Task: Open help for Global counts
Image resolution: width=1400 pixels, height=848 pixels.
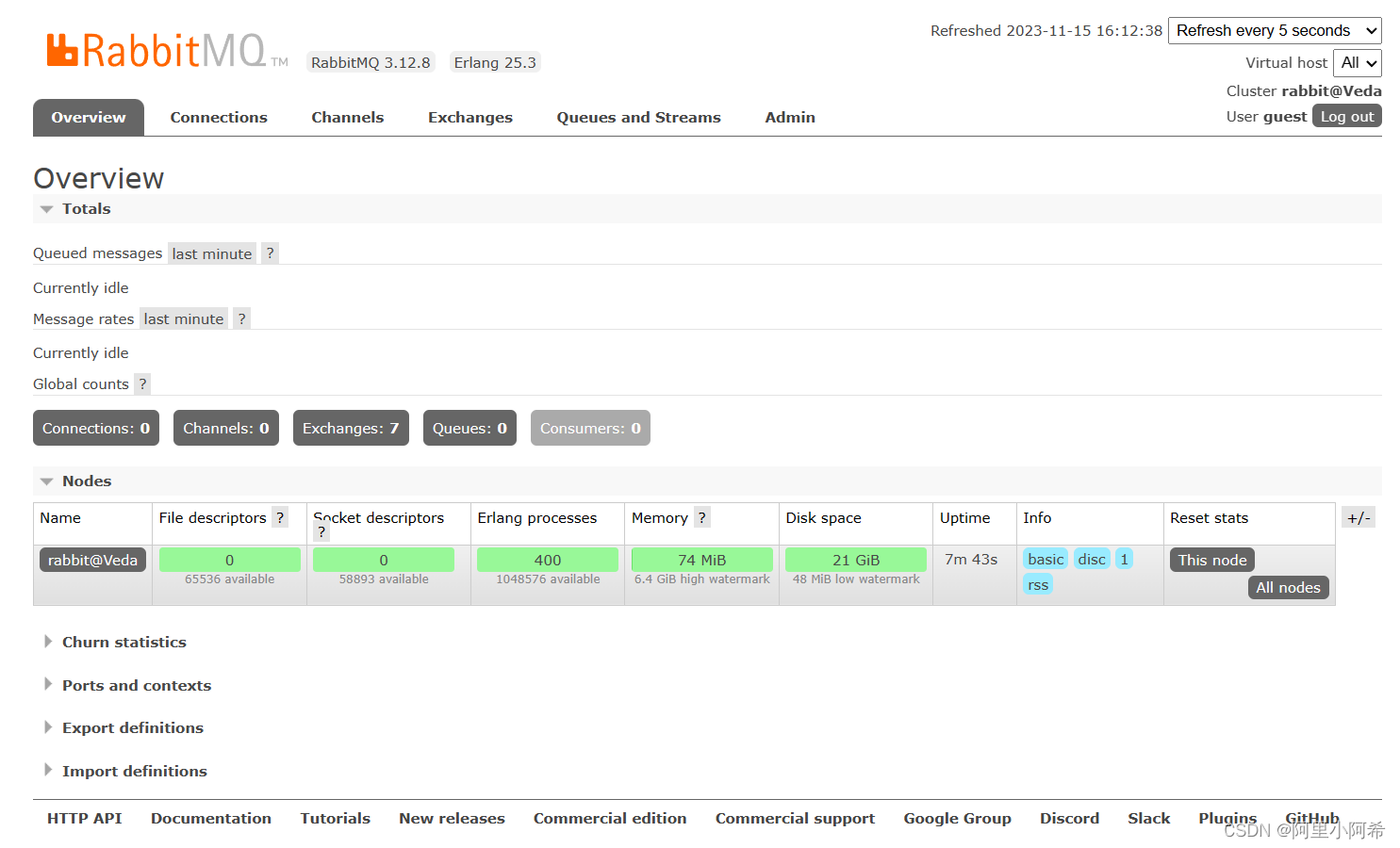Action: (x=141, y=383)
